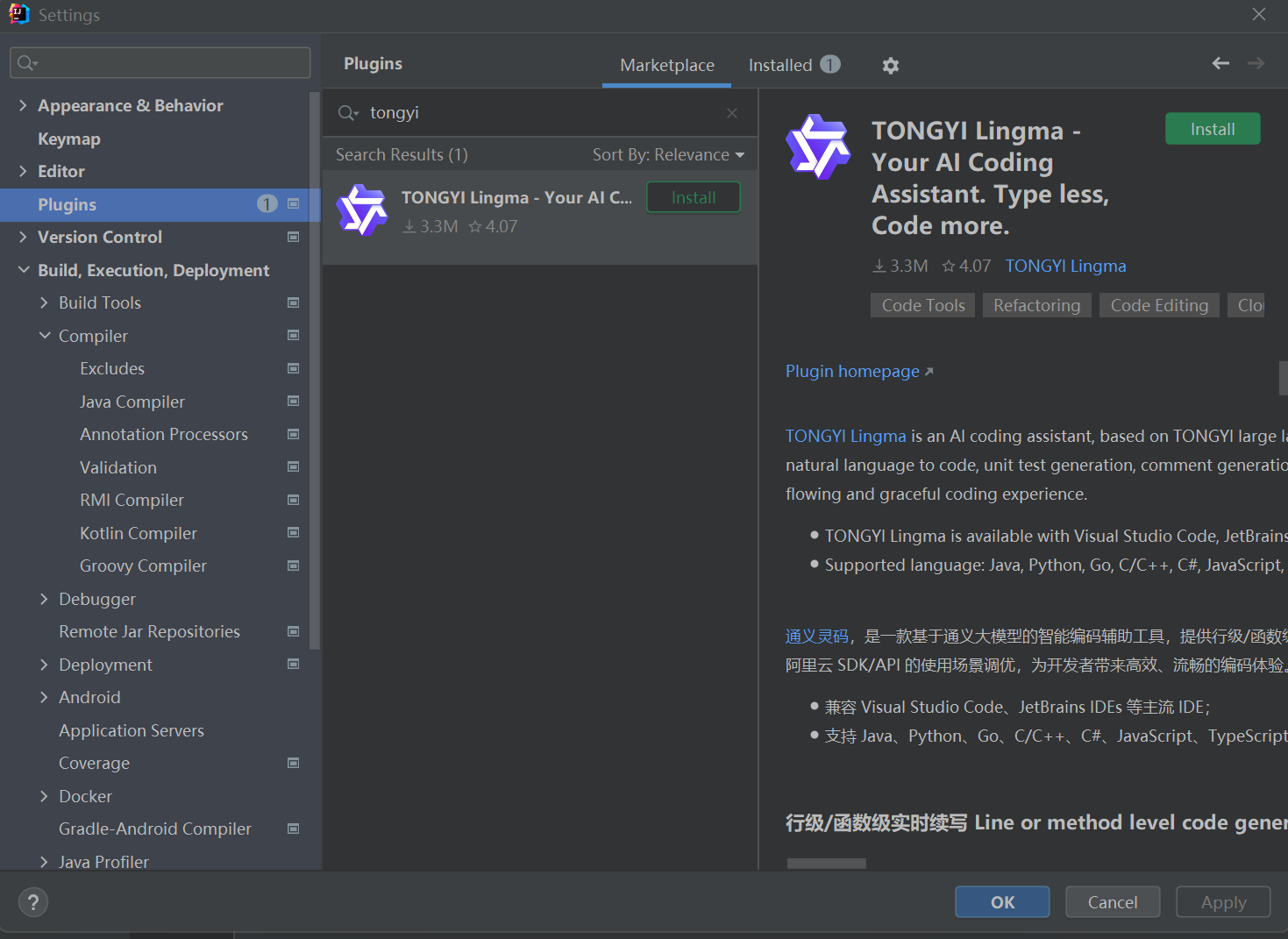Close the Settings dialog
Image resolution: width=1288 pixels, height=939 pixels.
[1259, 14]
